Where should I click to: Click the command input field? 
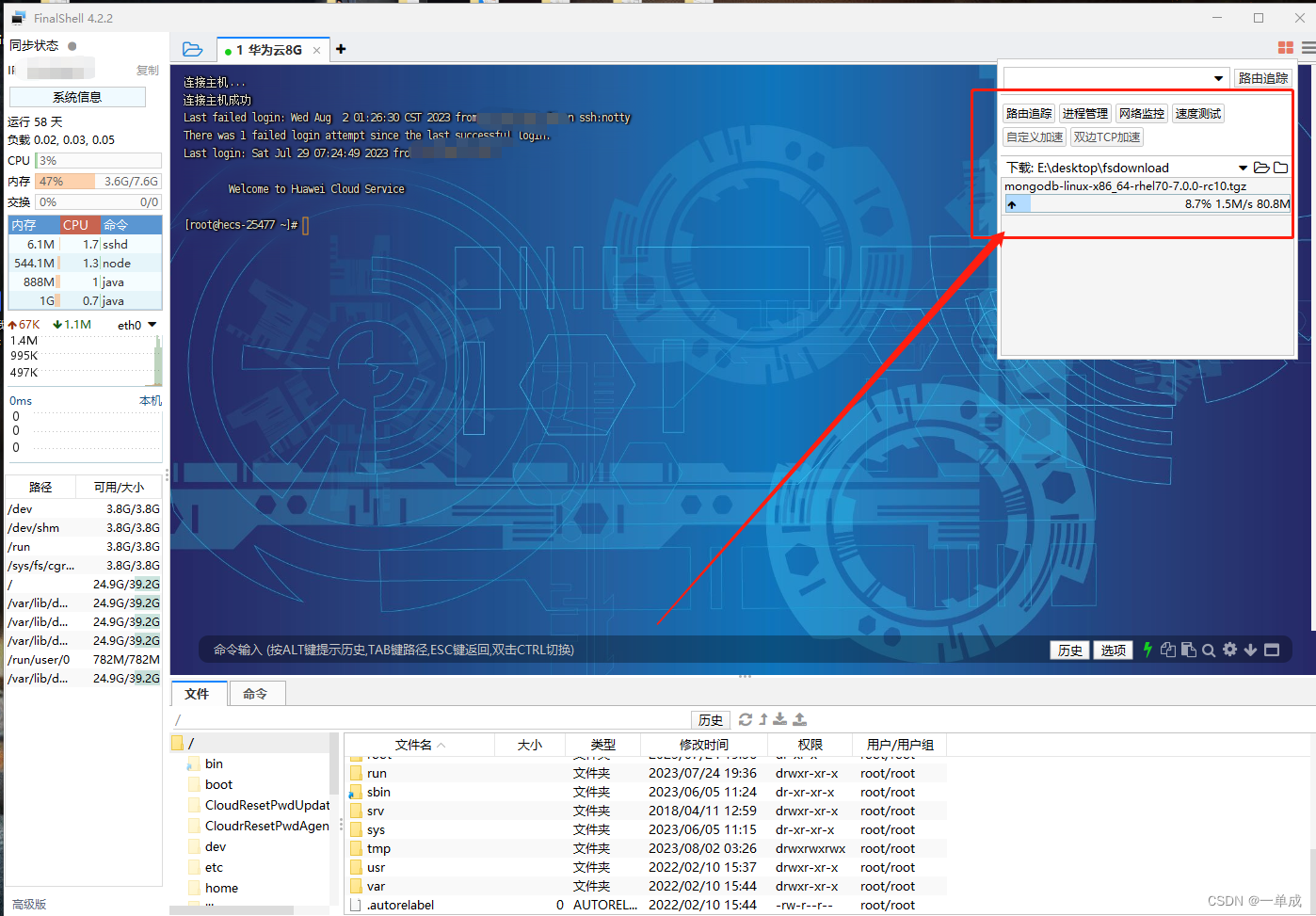click(621, 650)
